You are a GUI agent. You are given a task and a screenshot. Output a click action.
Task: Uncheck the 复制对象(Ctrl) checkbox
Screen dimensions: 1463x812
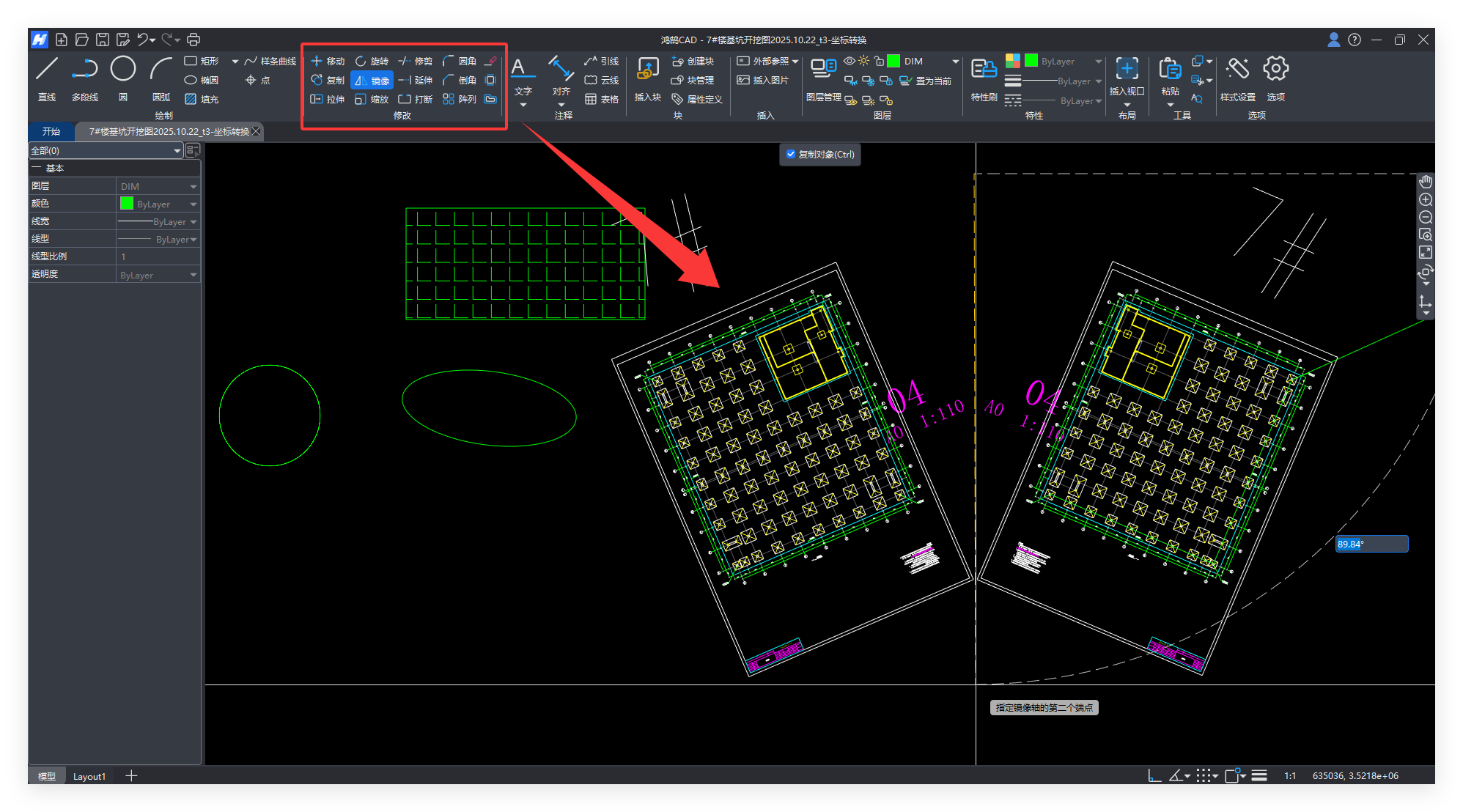tap(791, 155)
